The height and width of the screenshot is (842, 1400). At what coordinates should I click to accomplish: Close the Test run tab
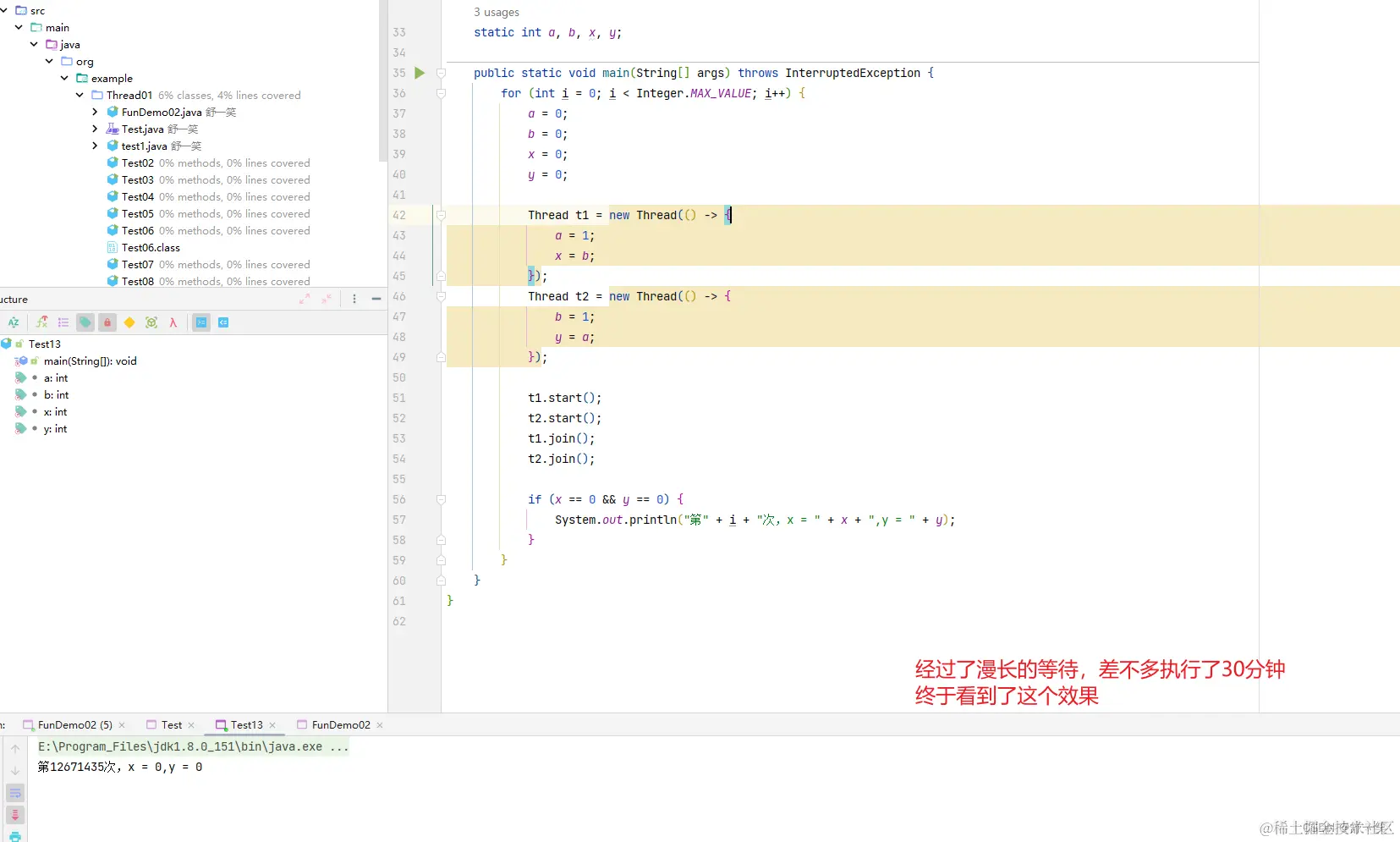click(191, 725)
